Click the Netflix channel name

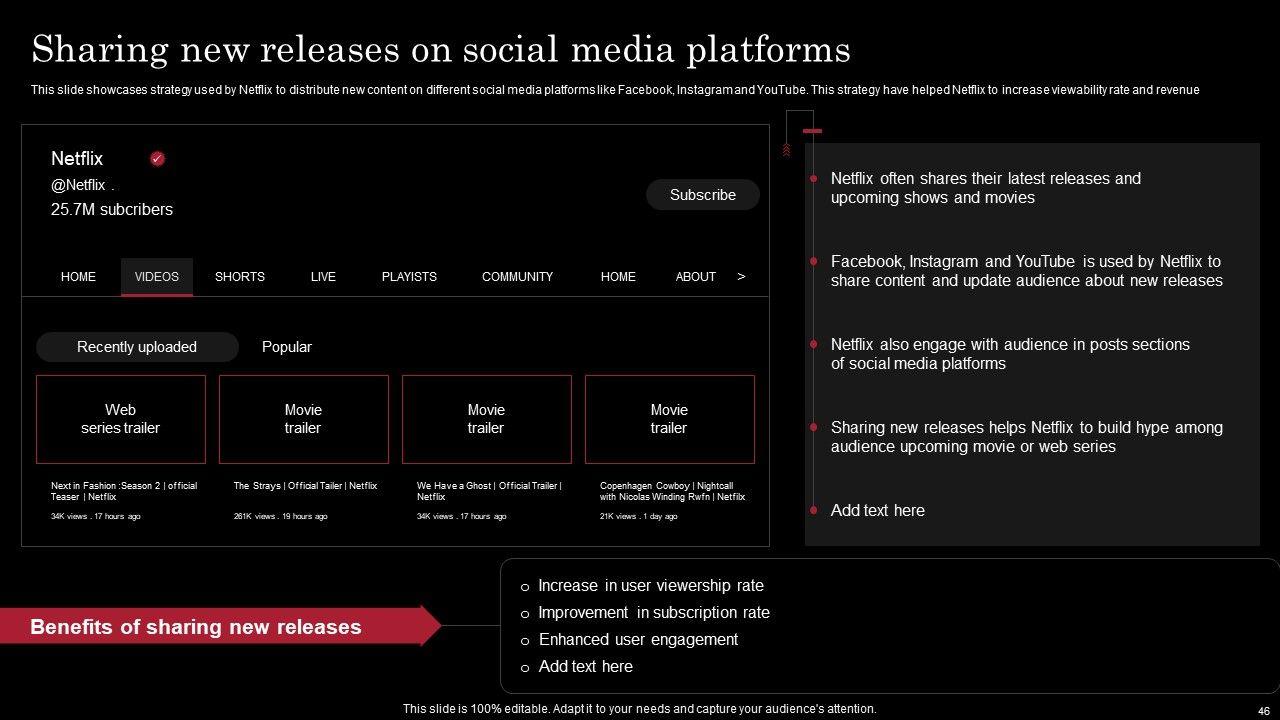[77, 159]
